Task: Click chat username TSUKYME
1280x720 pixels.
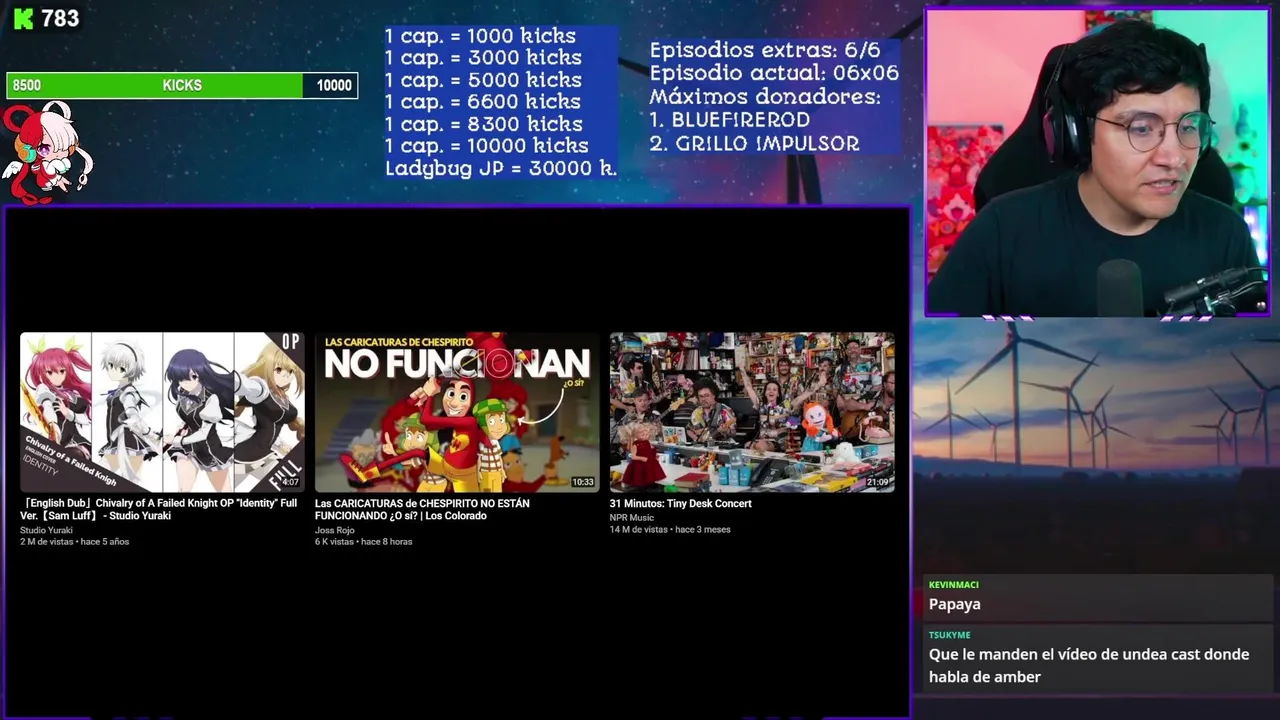Action: click(x=950, y=635)
